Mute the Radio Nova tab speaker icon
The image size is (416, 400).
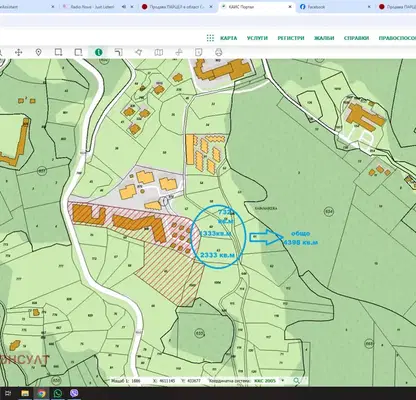pyautogui.click(x=124, y=7)
